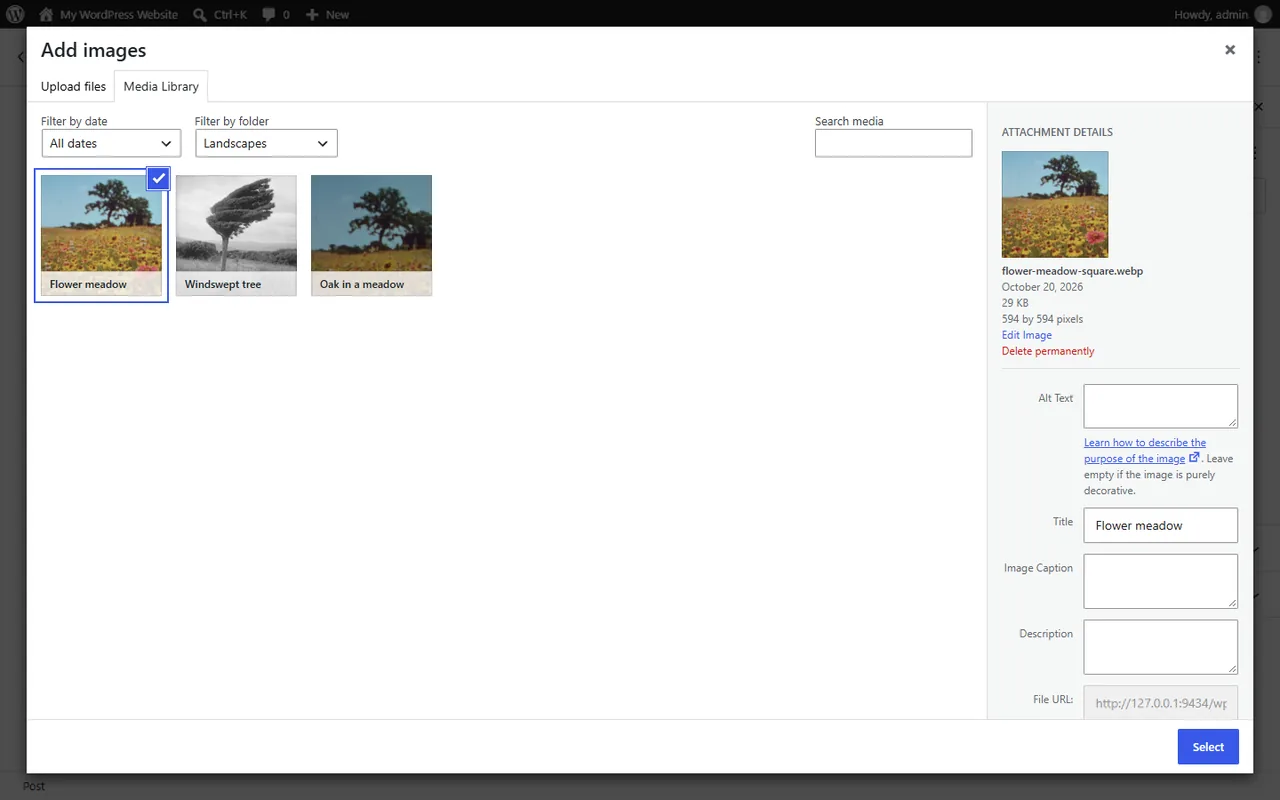The width and height of the screenshot is (1280, 800).
Task: Select the Oak in a meadow thumbnail
Action: pos(371,236)
